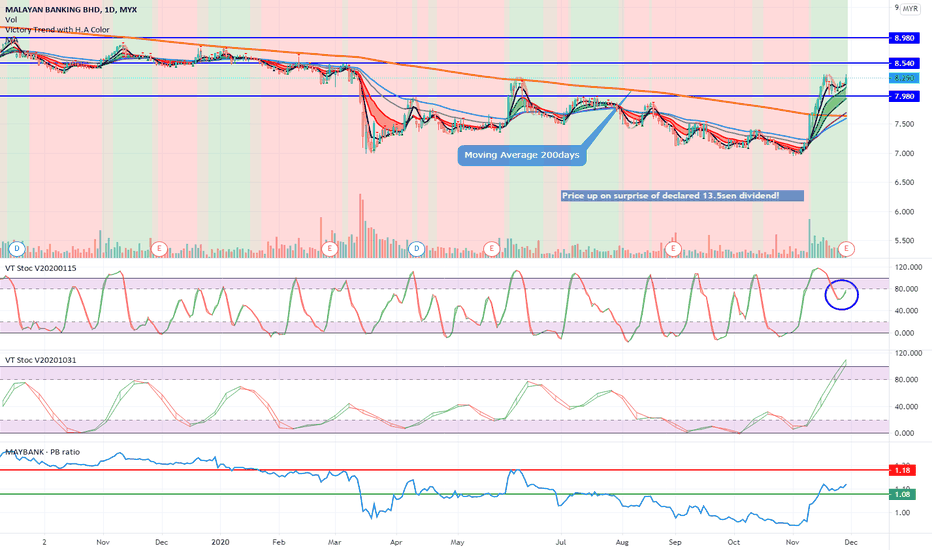Click the red 1.18 PB ratio level label

tap(902, 470)
